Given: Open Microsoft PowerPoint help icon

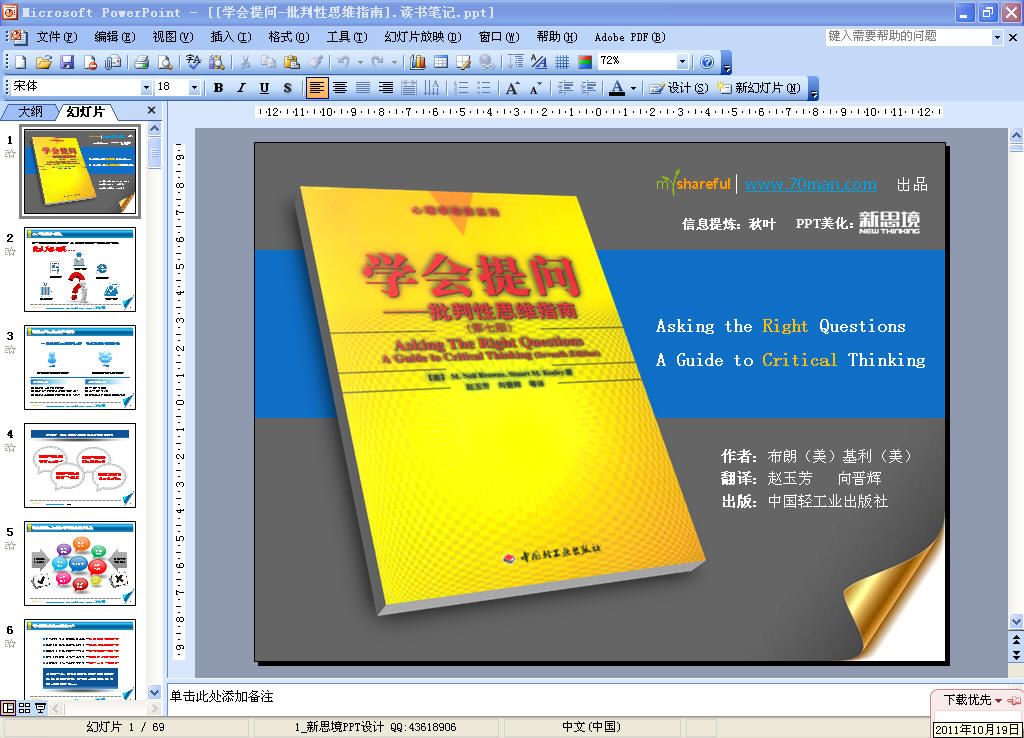Looking at the screenshot, I should (707, 62).
